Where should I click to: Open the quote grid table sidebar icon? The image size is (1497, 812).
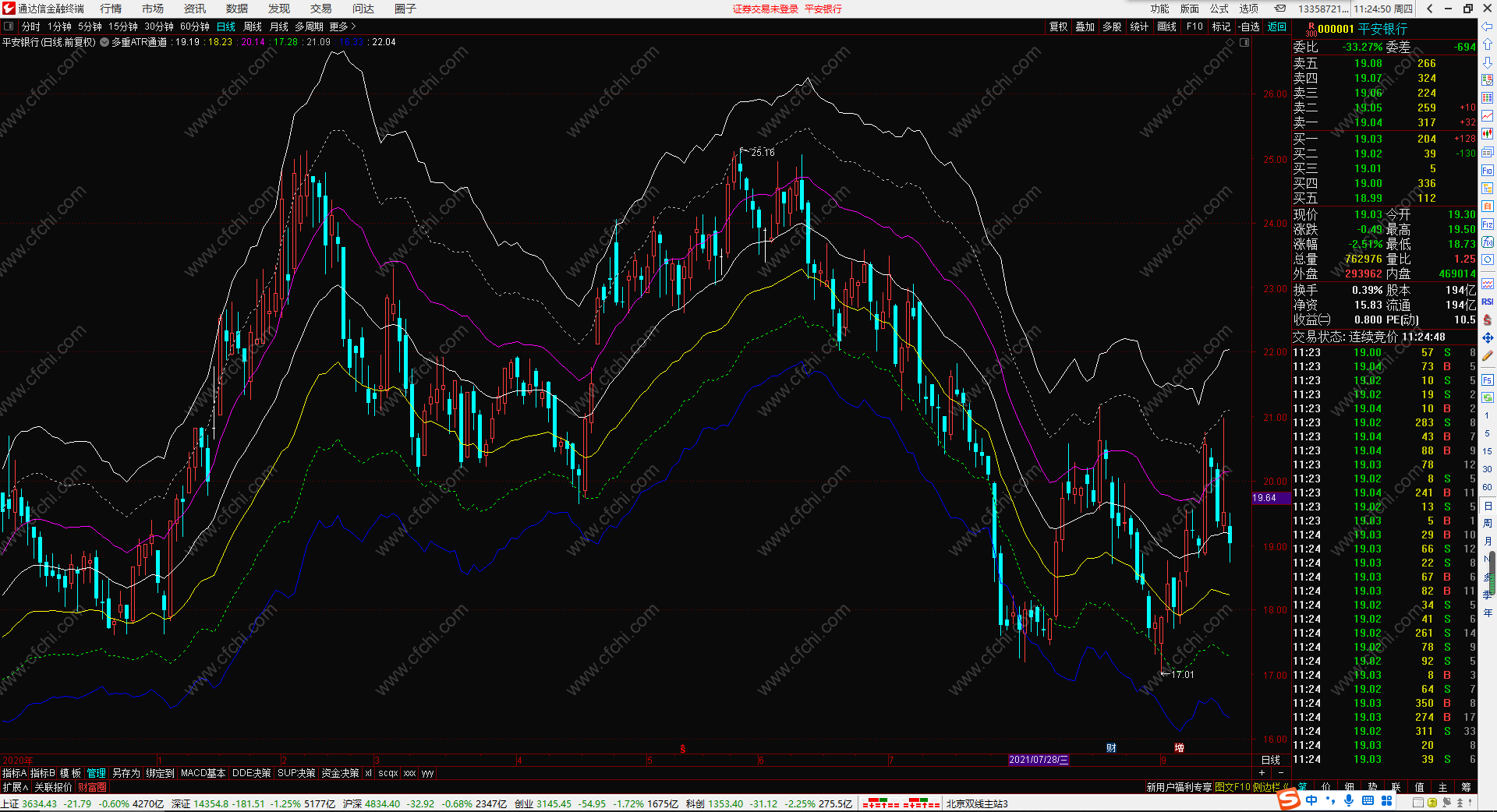coord(1487,98)
